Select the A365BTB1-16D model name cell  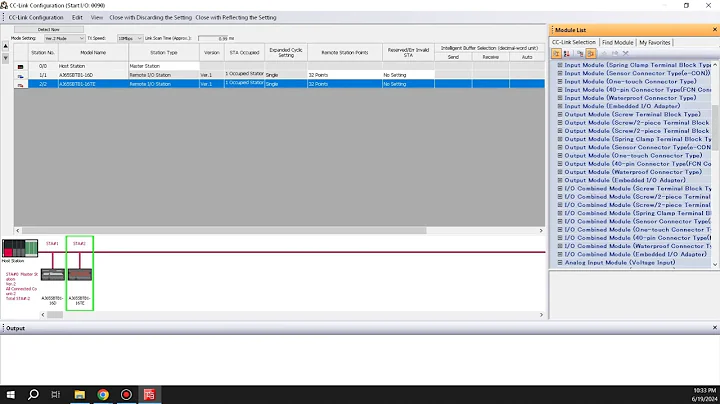(93, 75)
